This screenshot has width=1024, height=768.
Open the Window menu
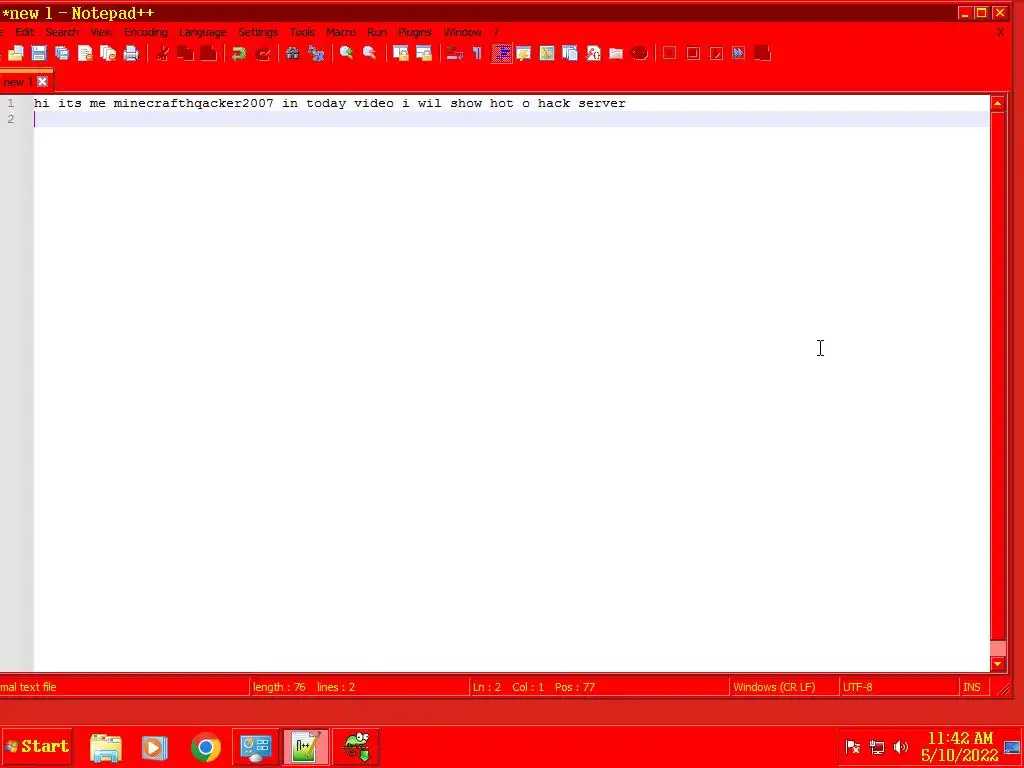pos(462,32)
